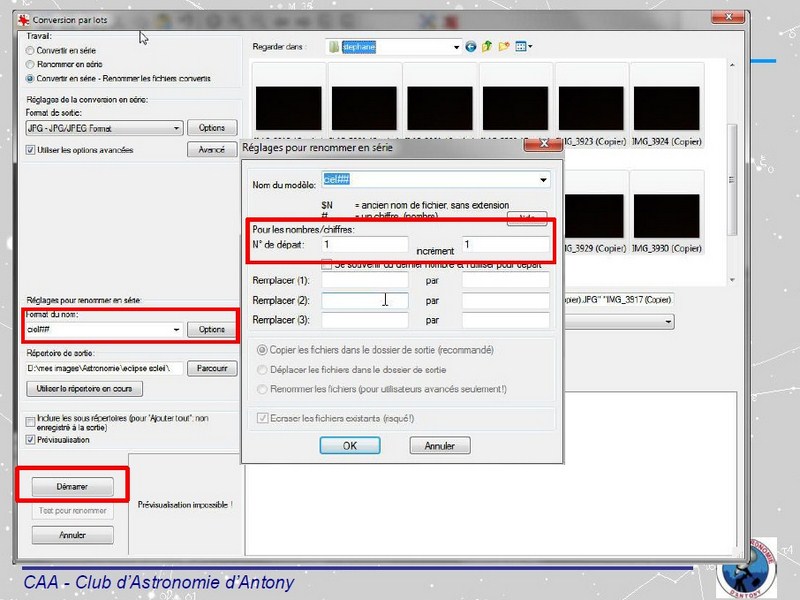The height and width of the screenshot is (600, 800).
Task: Expand the 'Format du nom' dropdown
Action: 176,329
